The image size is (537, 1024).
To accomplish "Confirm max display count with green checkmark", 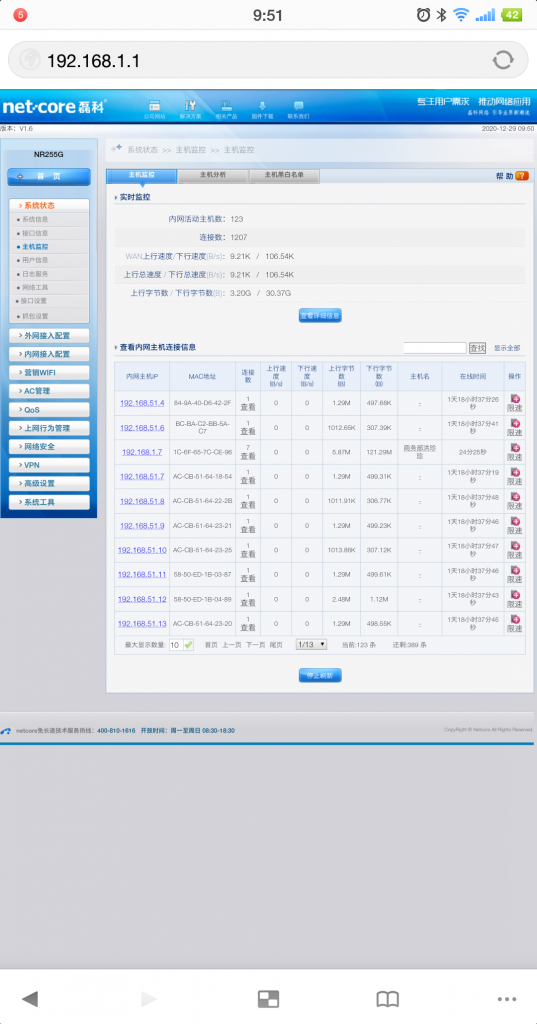I will click(189, 645).
